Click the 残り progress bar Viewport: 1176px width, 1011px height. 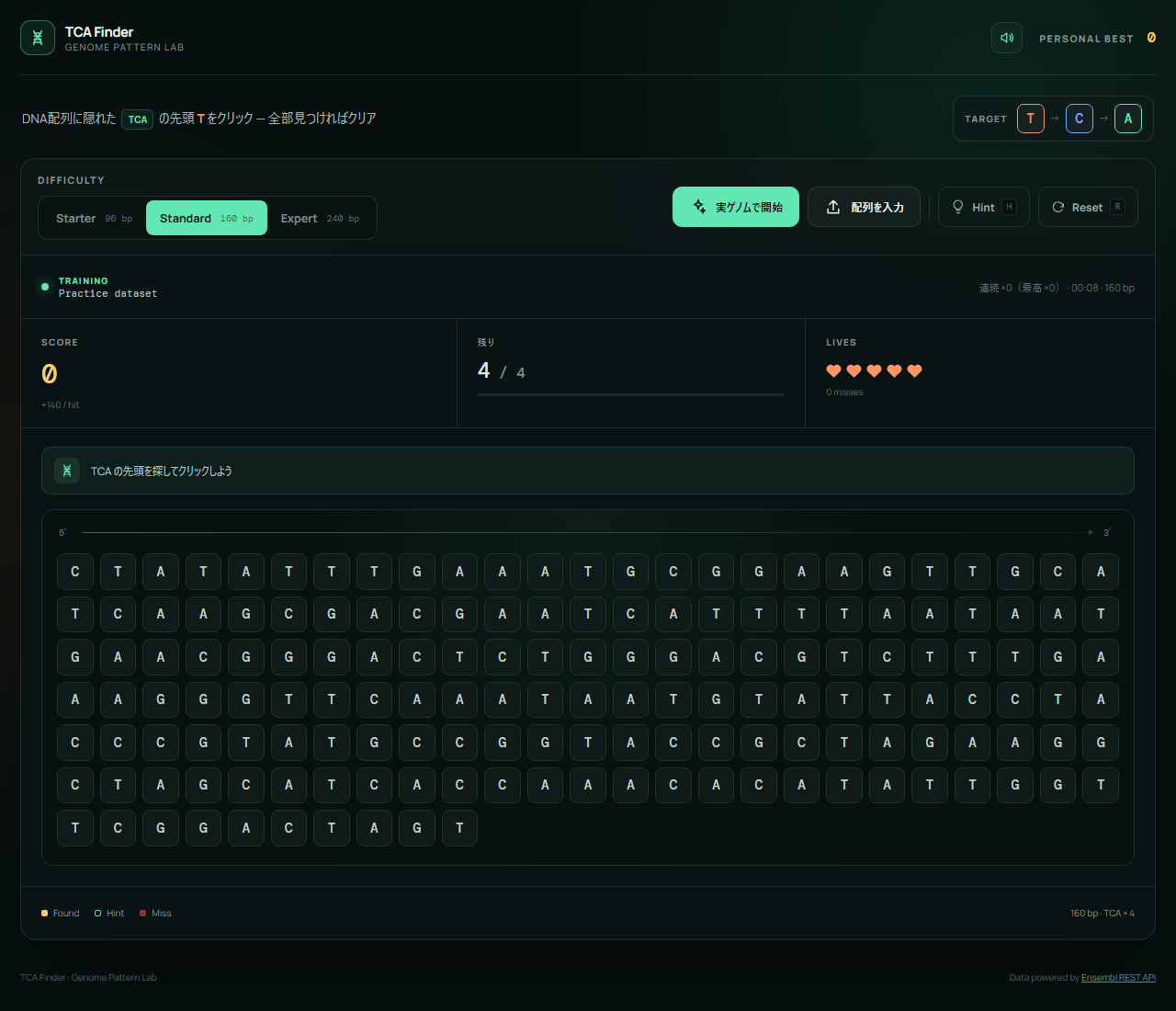(x=630, y=394)
